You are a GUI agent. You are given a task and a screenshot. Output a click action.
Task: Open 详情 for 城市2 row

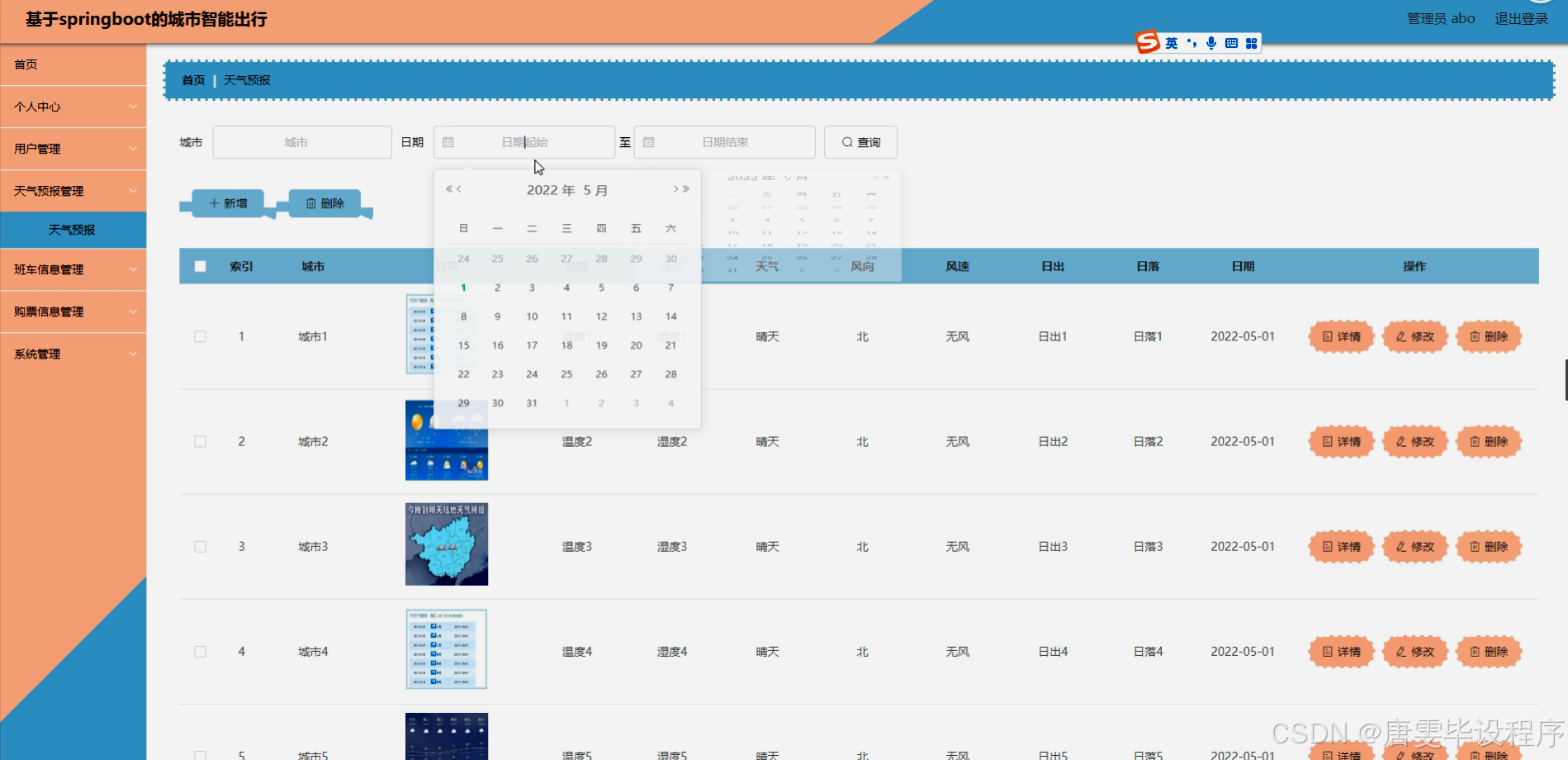(1341, 441)
